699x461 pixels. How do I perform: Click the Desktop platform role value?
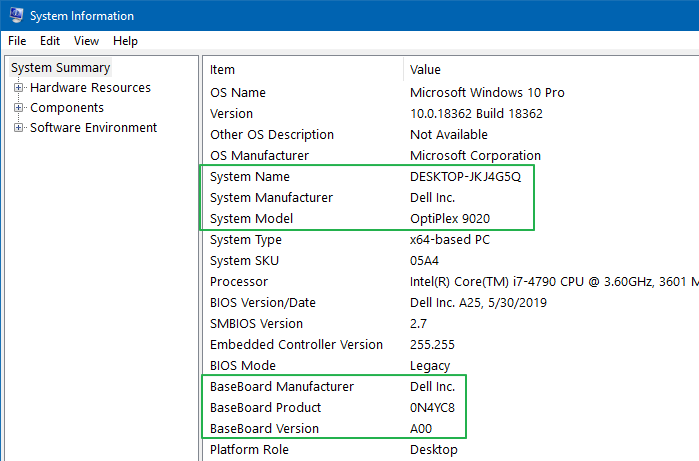[x=433, y=449]
